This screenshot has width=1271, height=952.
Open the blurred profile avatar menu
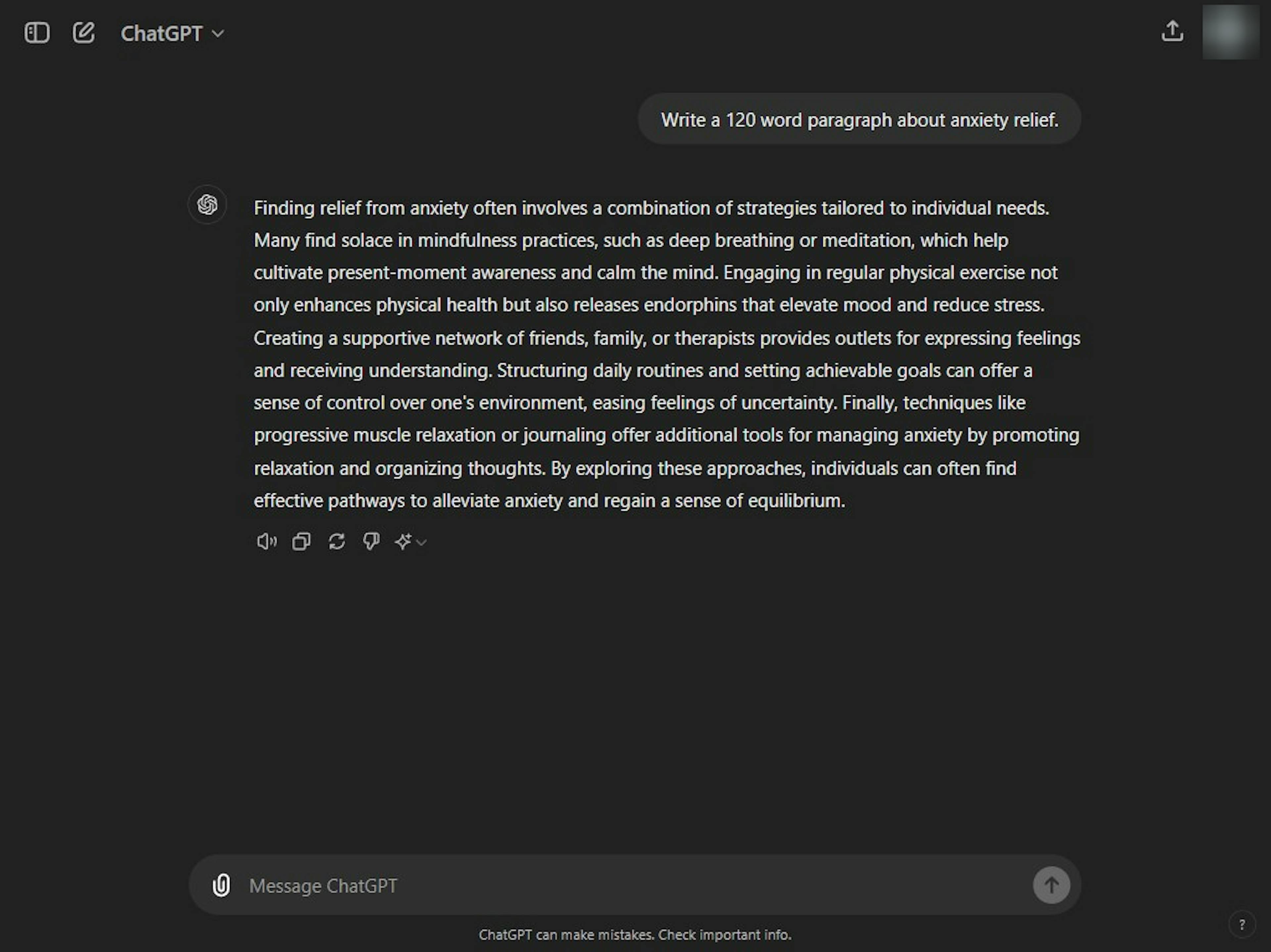click(1231, 32)
